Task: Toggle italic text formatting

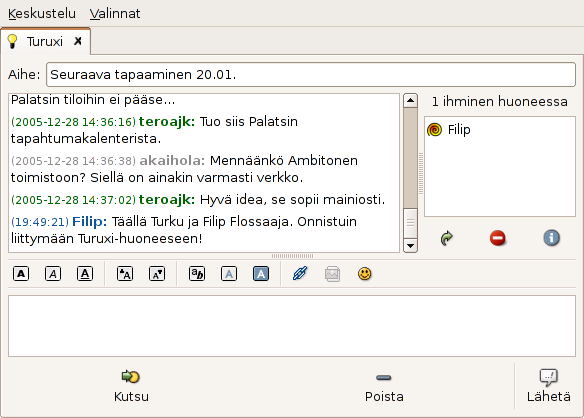Action: pyautogui.click(x=53, y=274)
